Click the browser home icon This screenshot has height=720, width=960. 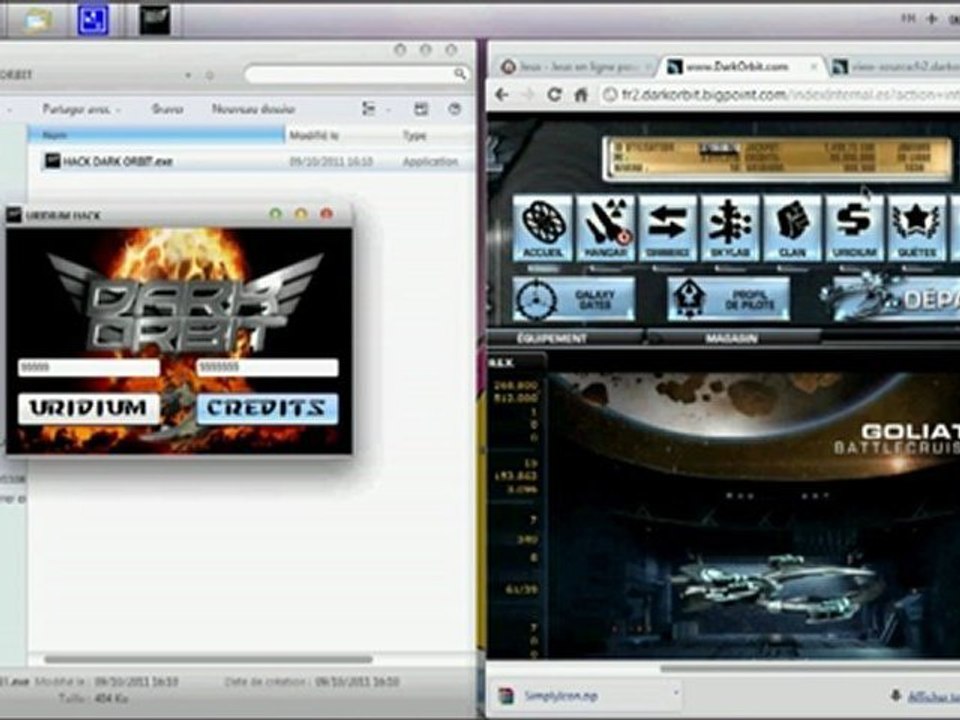click(582, 94)
